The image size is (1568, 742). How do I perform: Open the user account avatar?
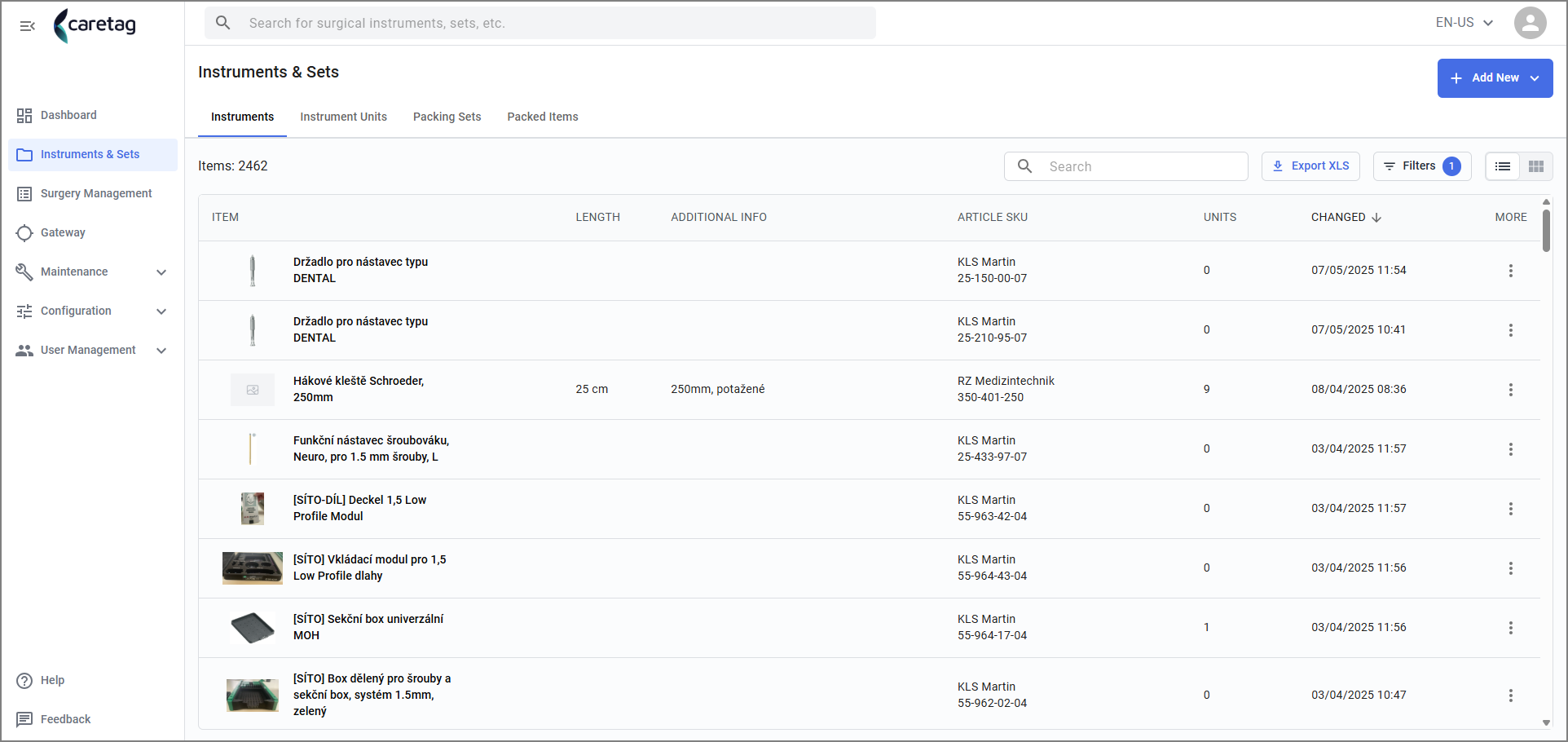tap(1530, 23)
